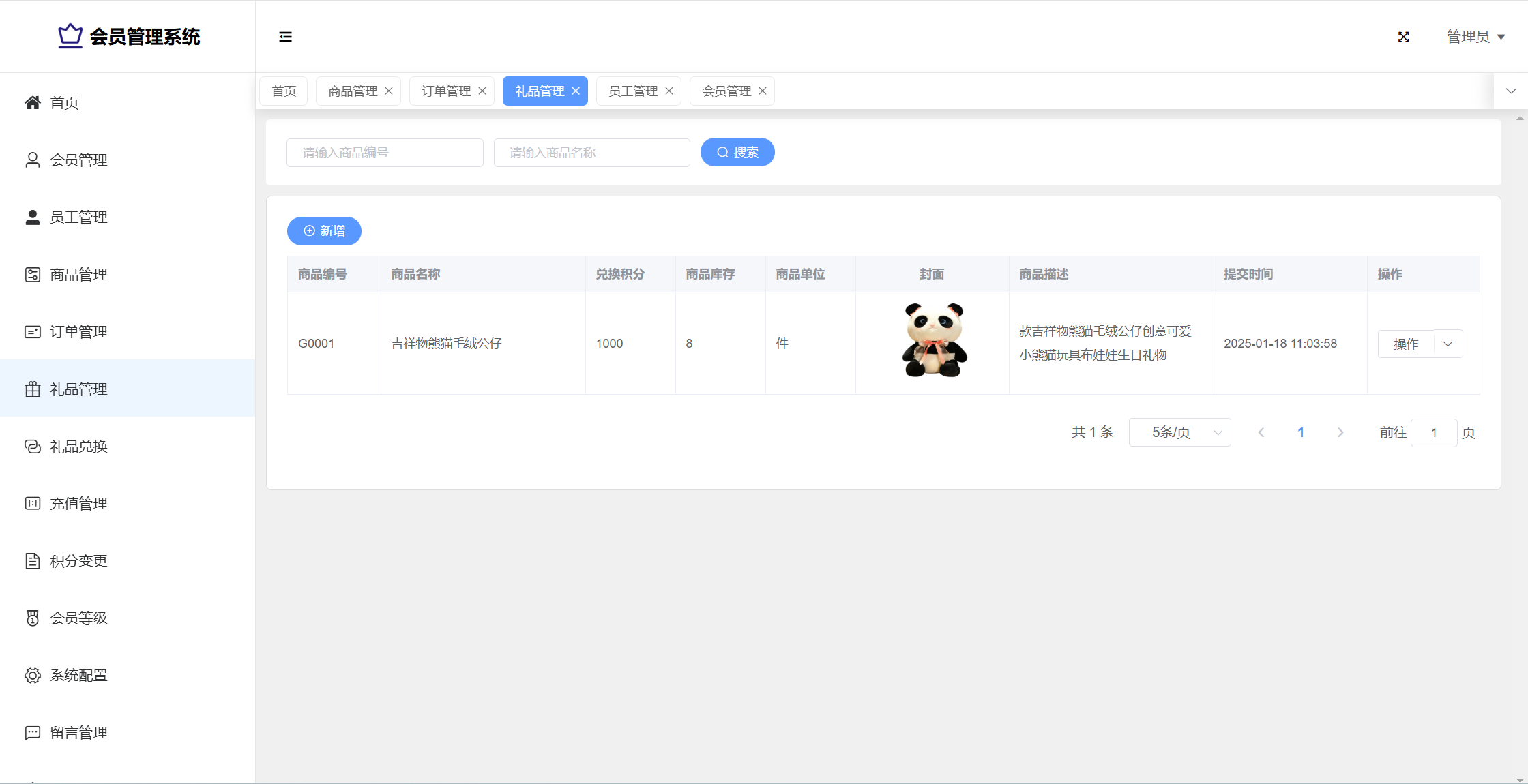The height and width of the screenshot is (784, 1528).
Task: Click the home icon for 首页
Action: click(33, 103)
